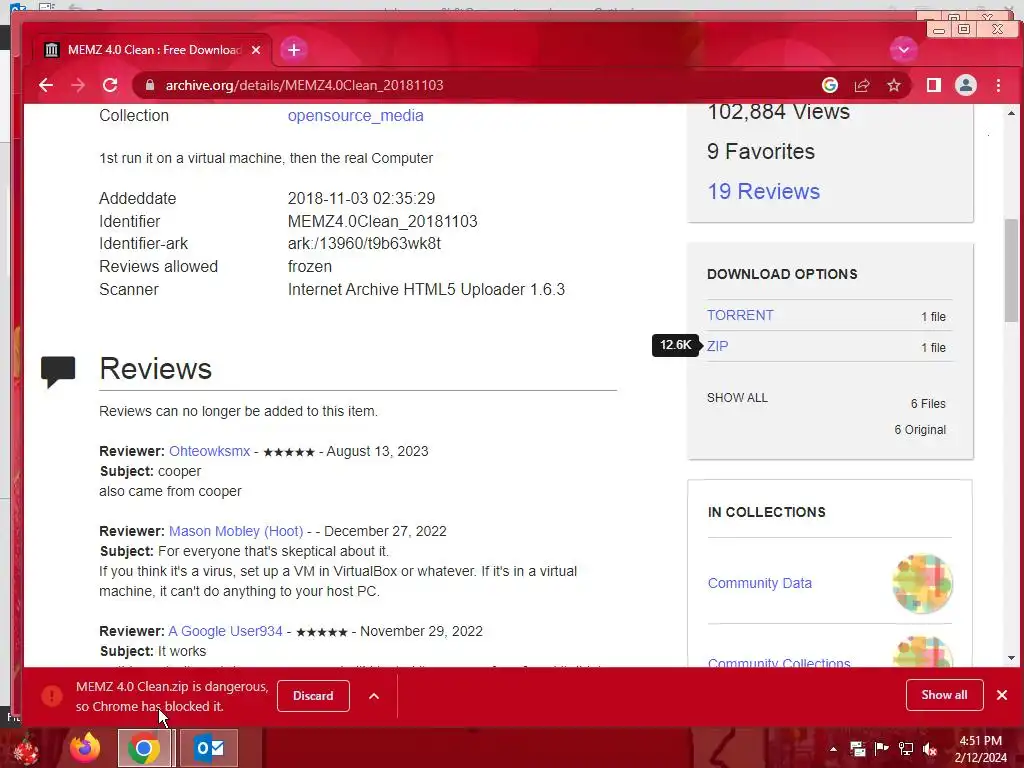Open the Chrome profile menu

[x=966, y=86]
